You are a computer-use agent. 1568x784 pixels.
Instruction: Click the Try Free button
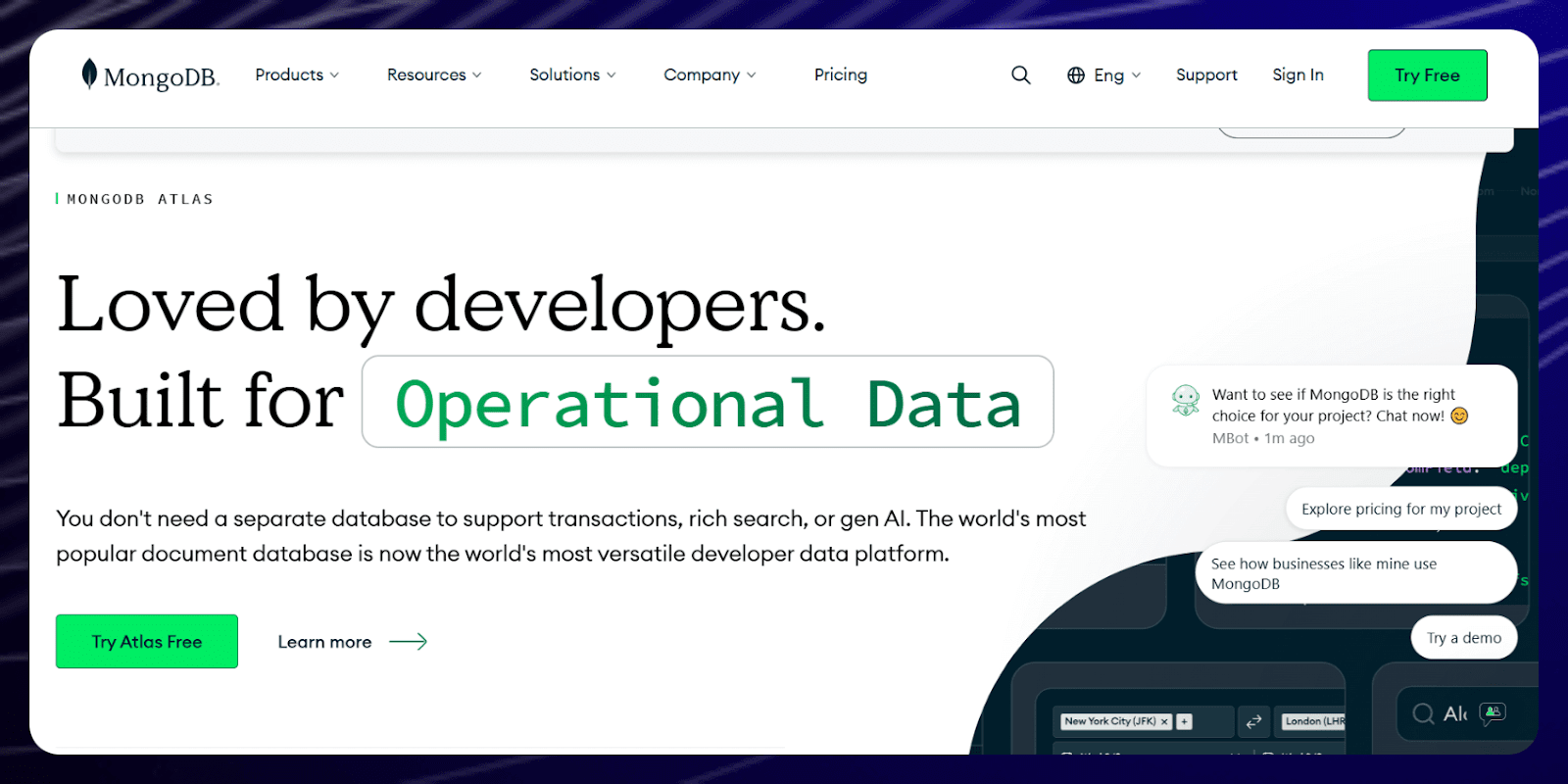[1427, 75]
